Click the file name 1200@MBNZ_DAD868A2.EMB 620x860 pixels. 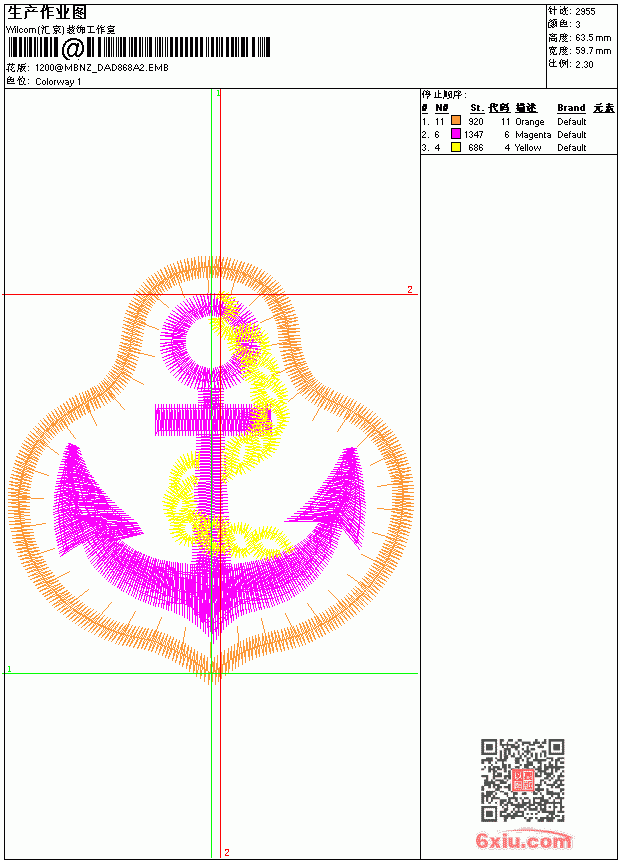pos(102,67)
